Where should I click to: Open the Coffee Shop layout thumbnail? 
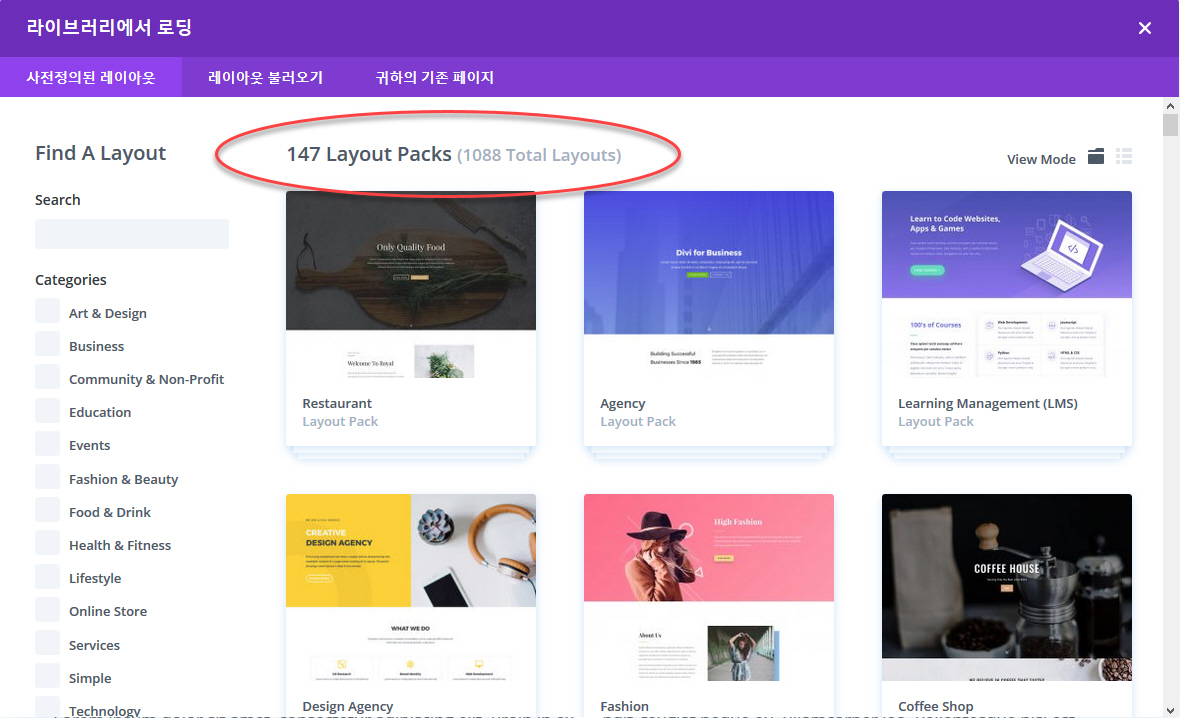tap(1007, 589)
